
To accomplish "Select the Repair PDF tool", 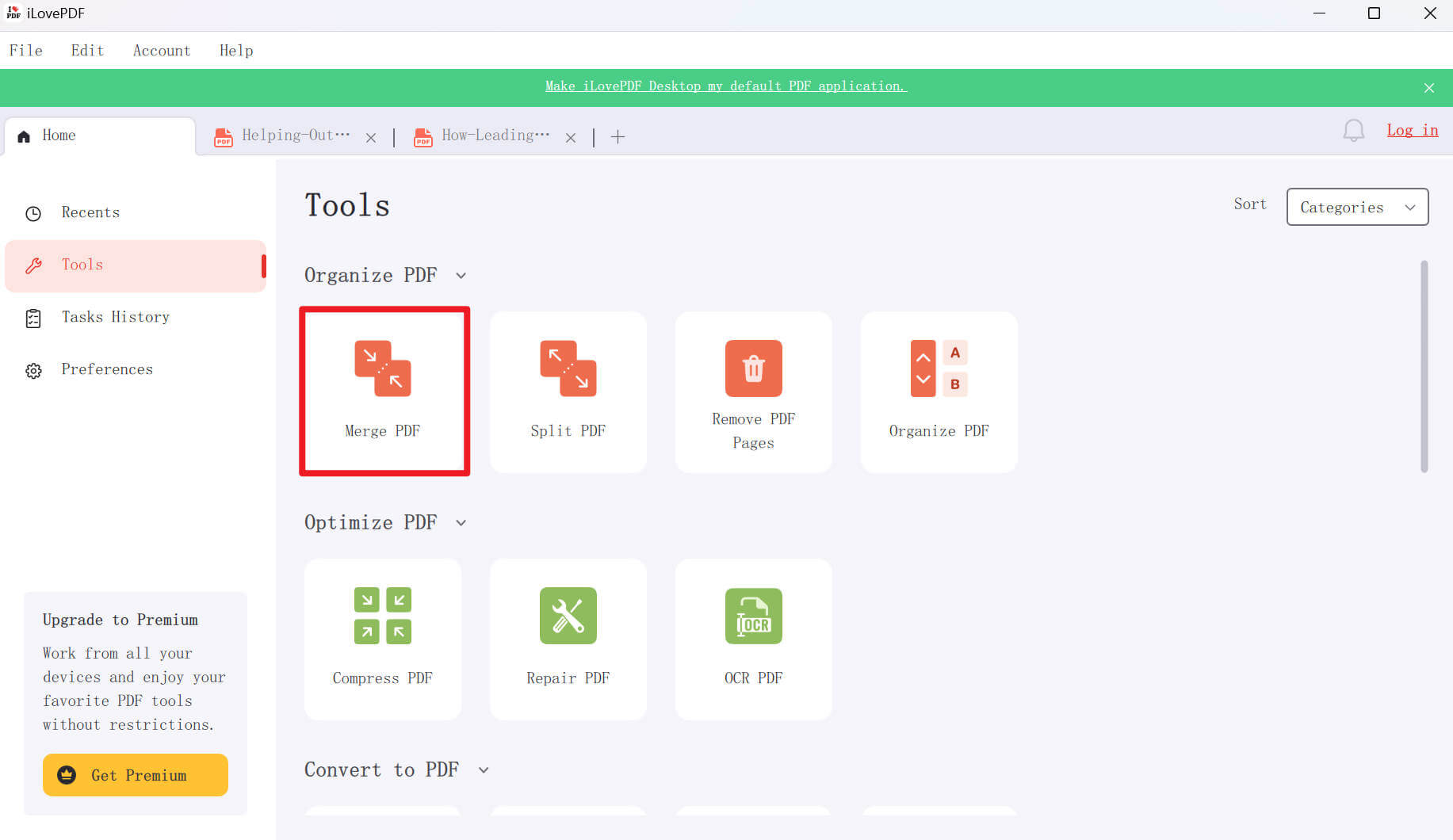I will [568, 639].
